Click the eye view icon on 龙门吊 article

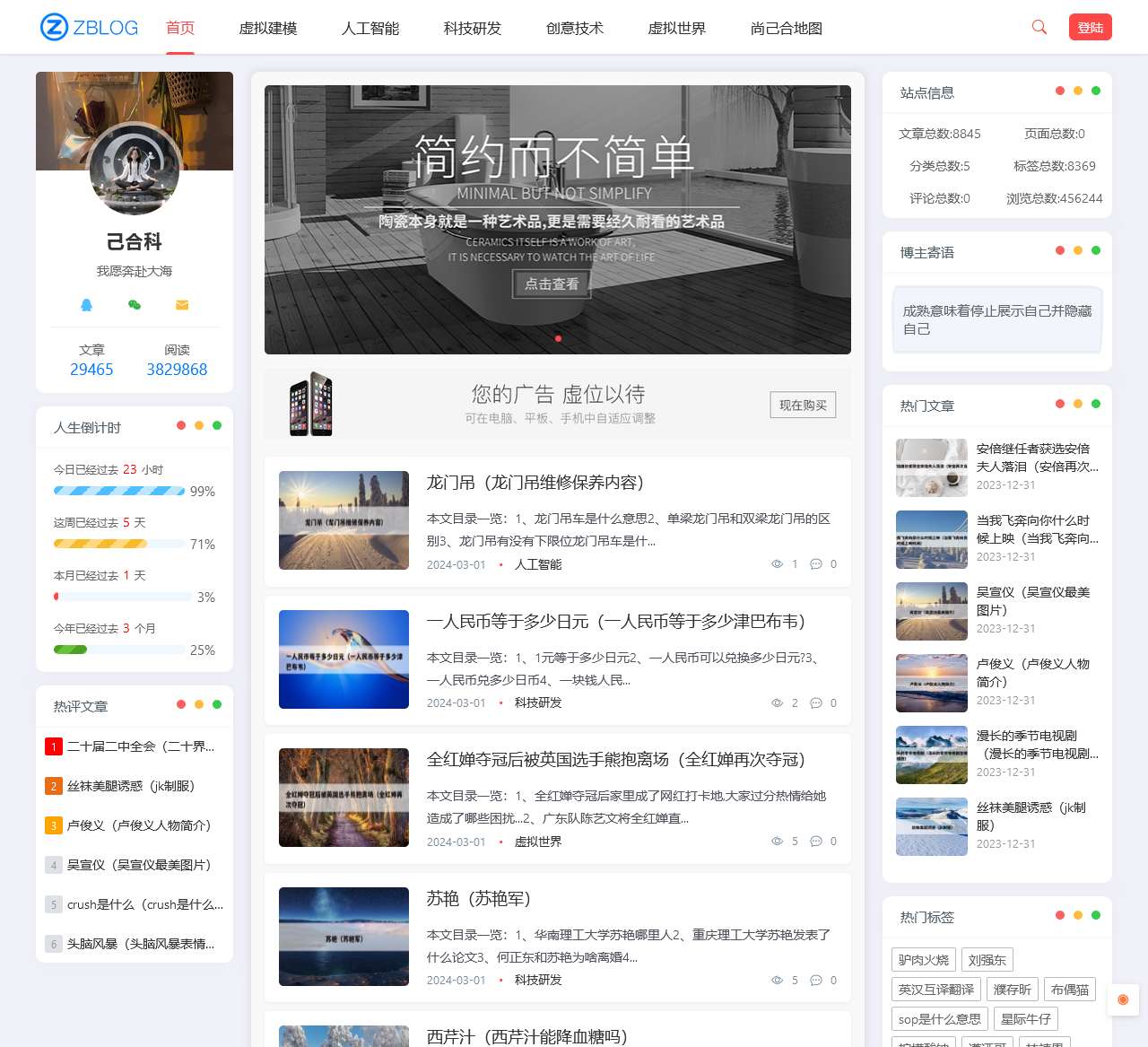coord(777,564)
